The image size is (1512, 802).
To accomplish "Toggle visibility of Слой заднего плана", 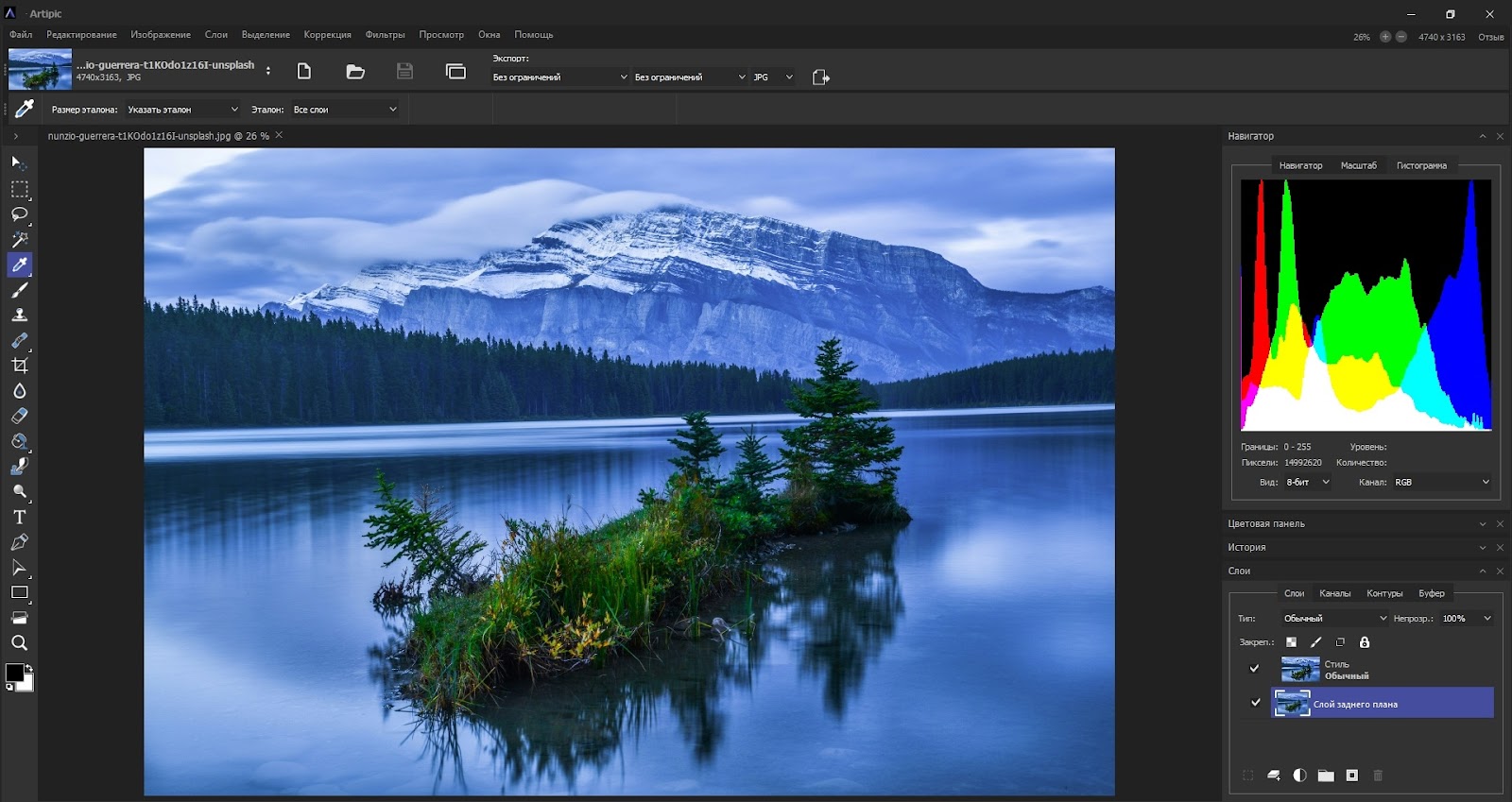I will 1255,703.
